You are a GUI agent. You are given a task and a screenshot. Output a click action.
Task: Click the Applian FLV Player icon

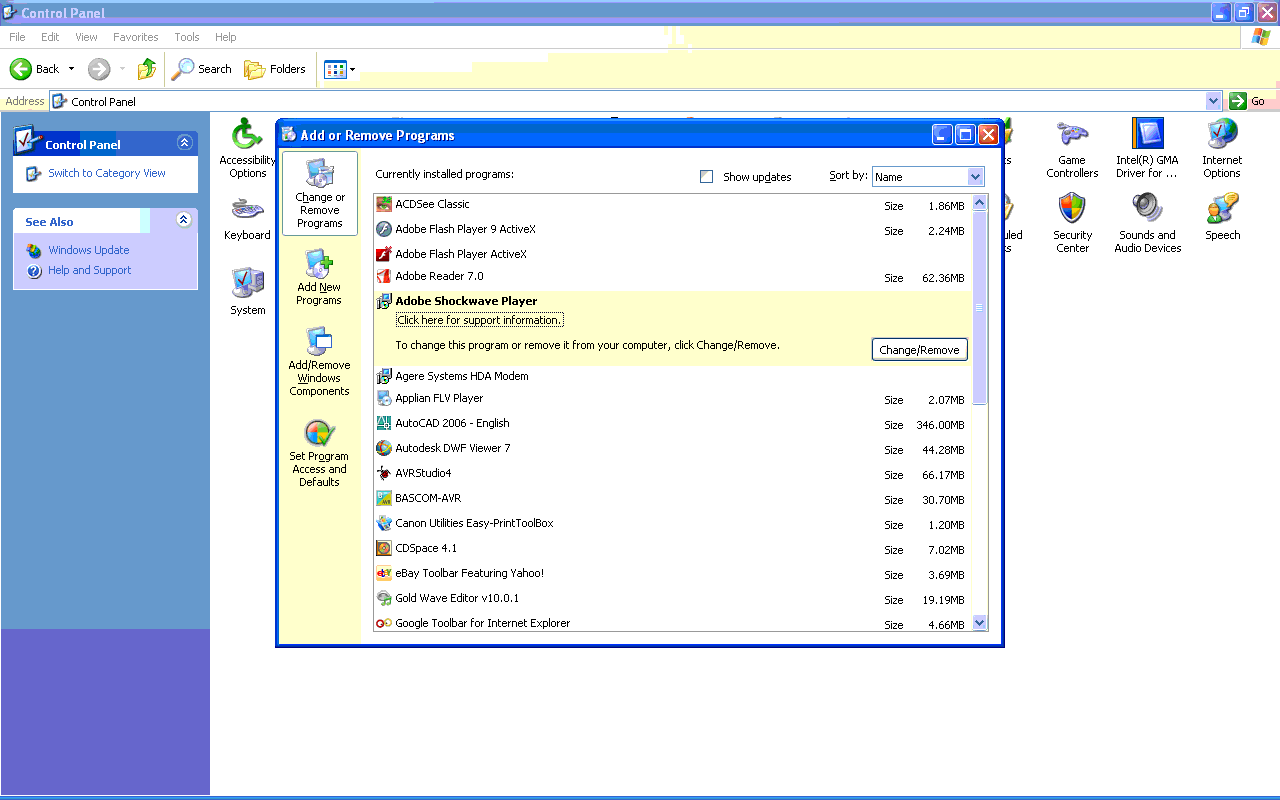pyautogui.click(x=384, y=398)
